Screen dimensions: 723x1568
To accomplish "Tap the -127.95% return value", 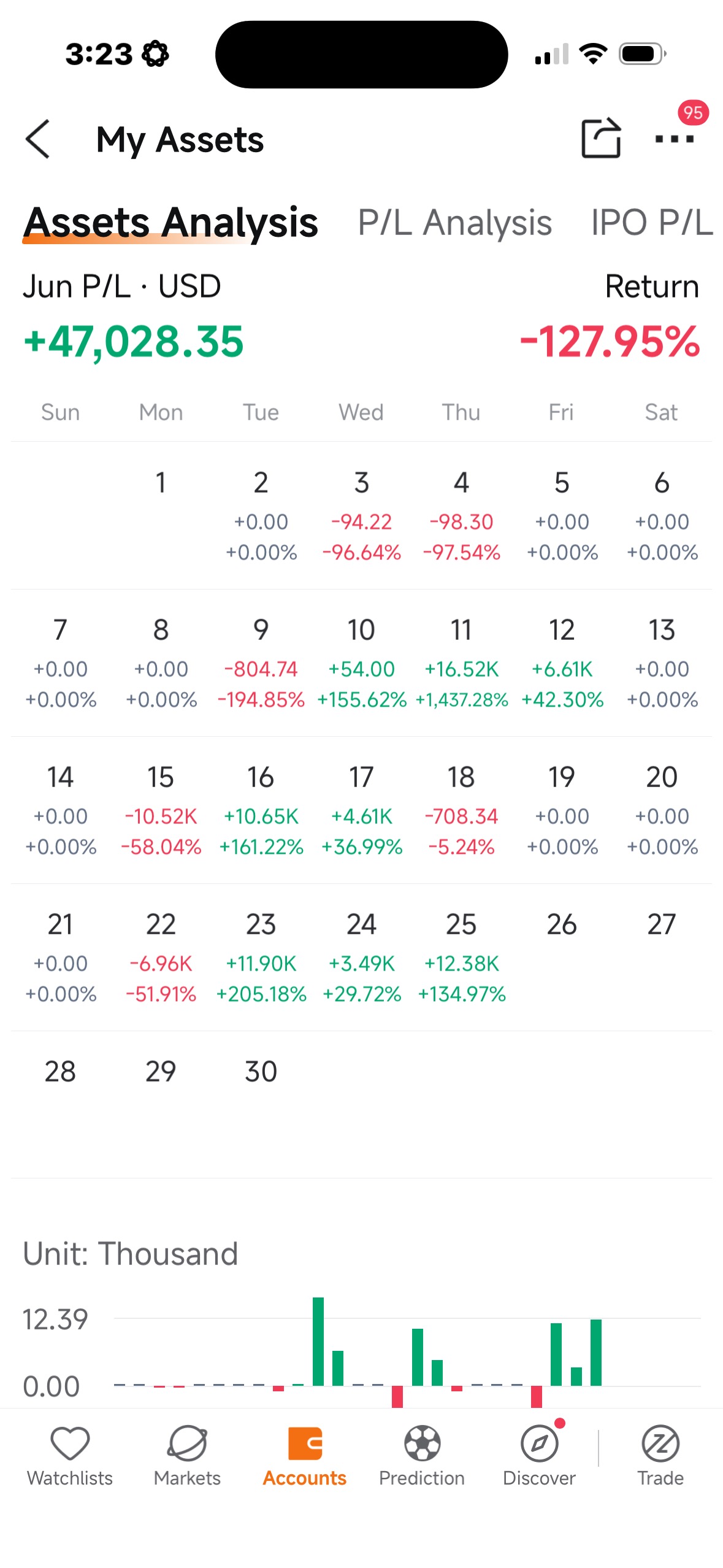I will point(610,342).
